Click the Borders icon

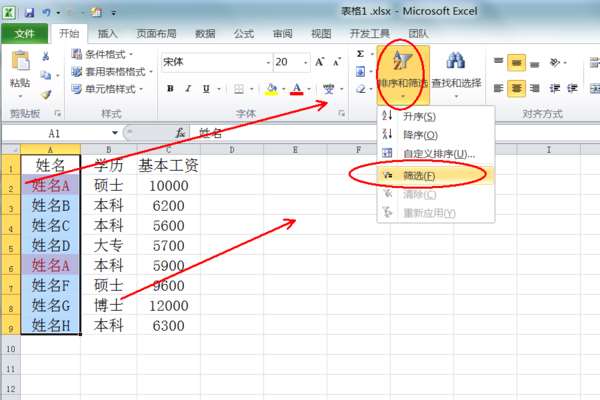click(x=239, y=89)
